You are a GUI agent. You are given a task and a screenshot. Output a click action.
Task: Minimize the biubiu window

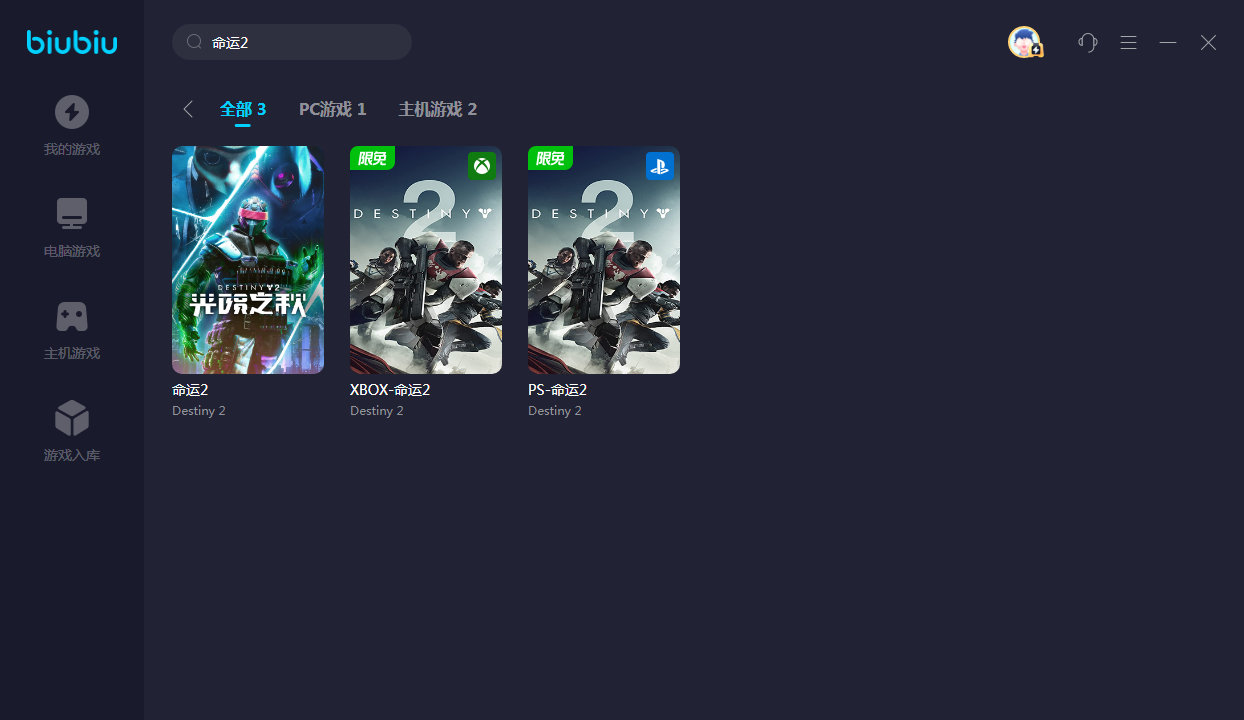[x=1168, y=42]
